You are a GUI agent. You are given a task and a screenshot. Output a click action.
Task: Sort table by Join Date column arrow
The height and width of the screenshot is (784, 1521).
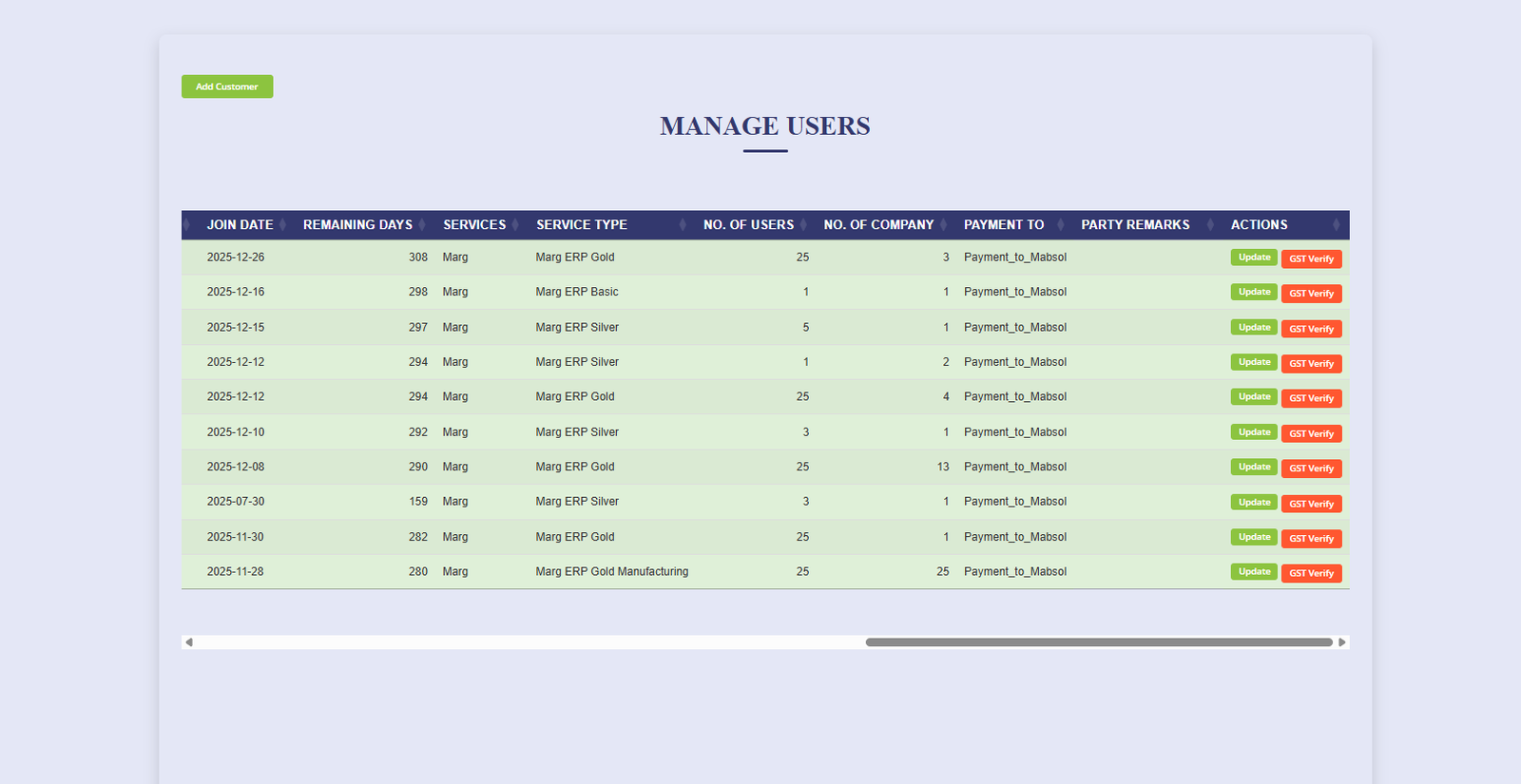coord(282,225)
